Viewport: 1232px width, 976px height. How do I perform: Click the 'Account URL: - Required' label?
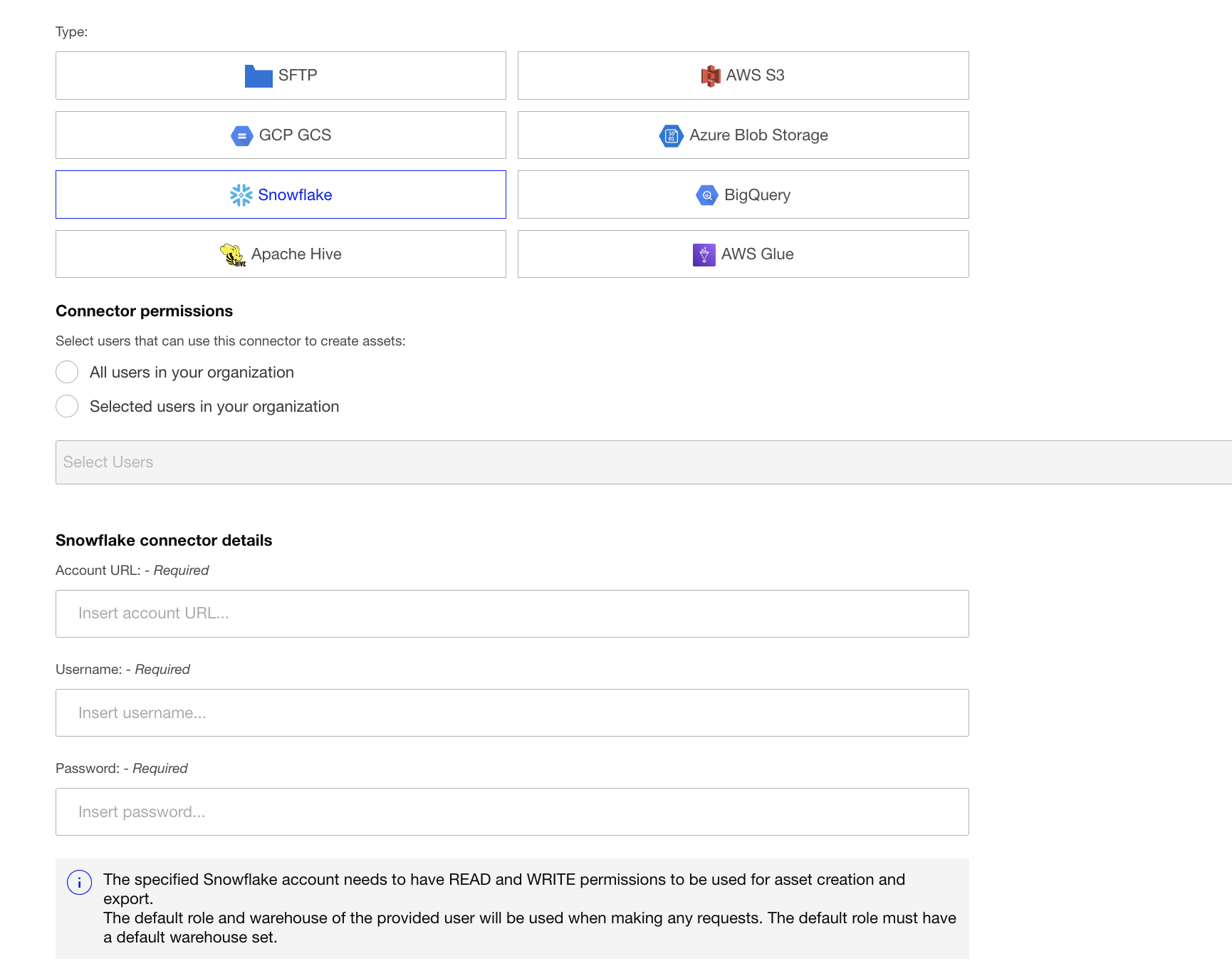coord(132,571)
